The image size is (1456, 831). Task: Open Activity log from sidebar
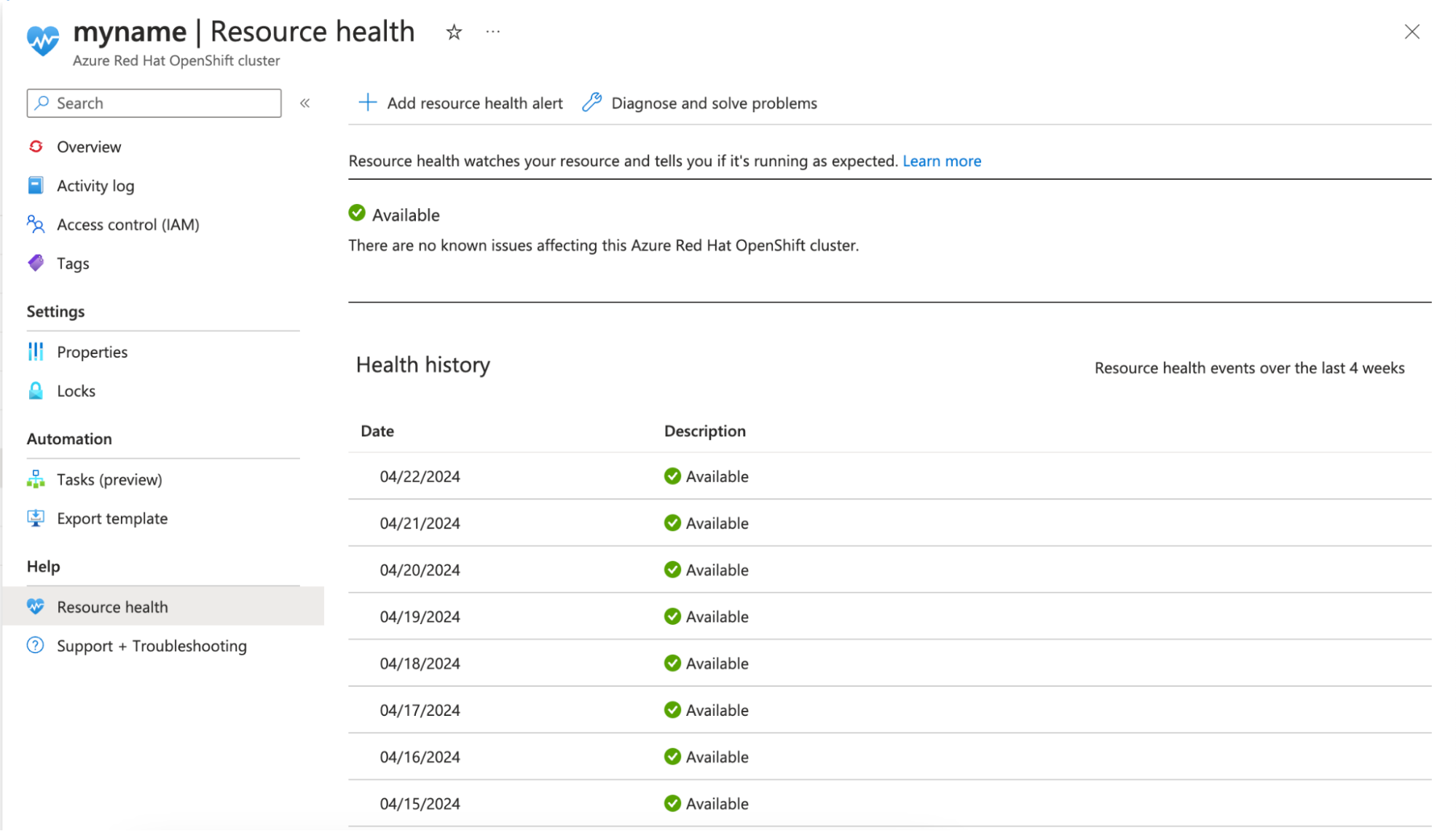coord(95,186)
